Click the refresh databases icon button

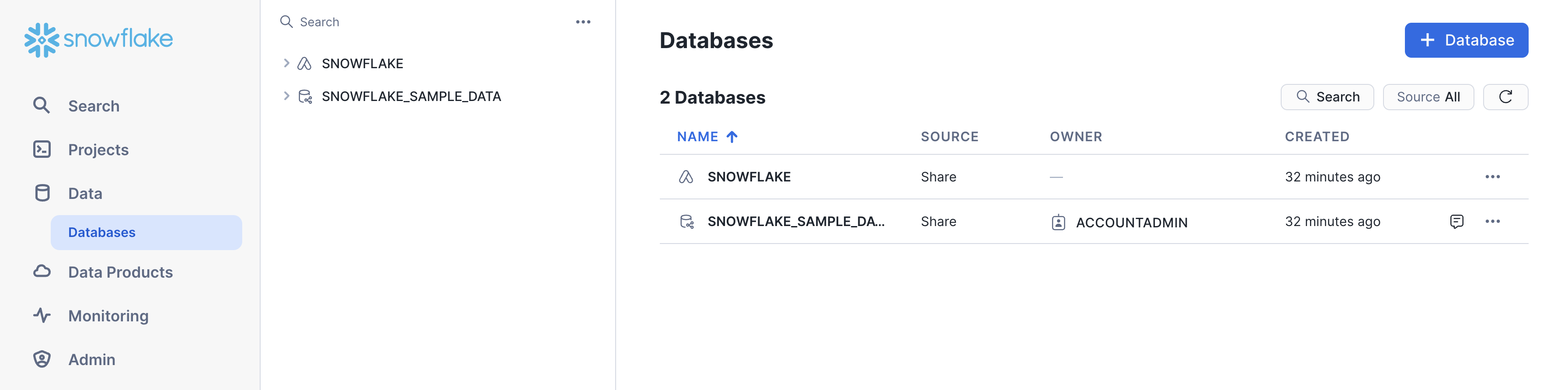[1505, 97]
